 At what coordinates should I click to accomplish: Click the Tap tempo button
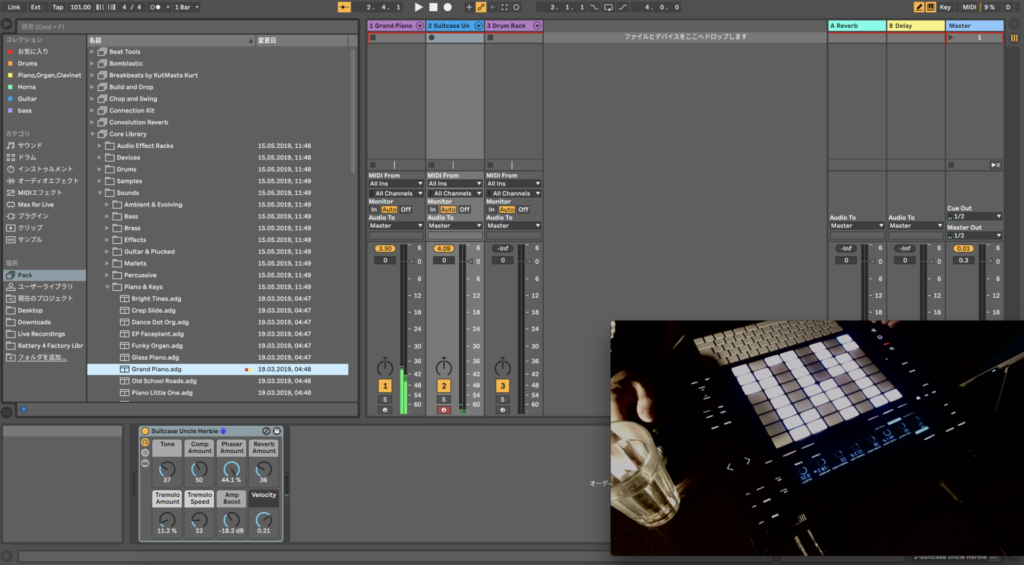click(x=57, y=7)
